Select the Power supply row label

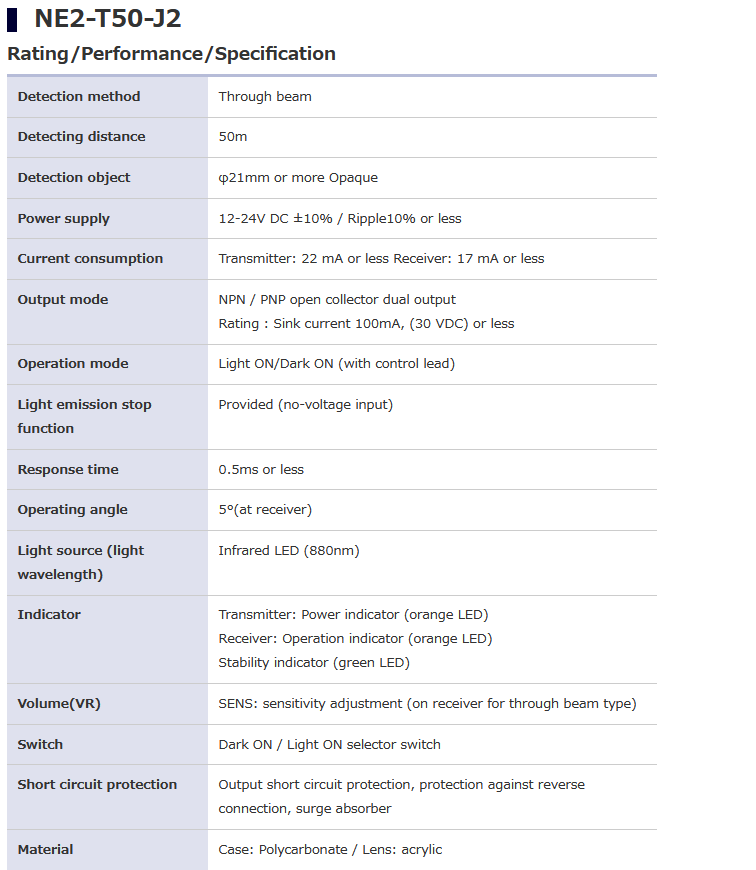[64, 219]
